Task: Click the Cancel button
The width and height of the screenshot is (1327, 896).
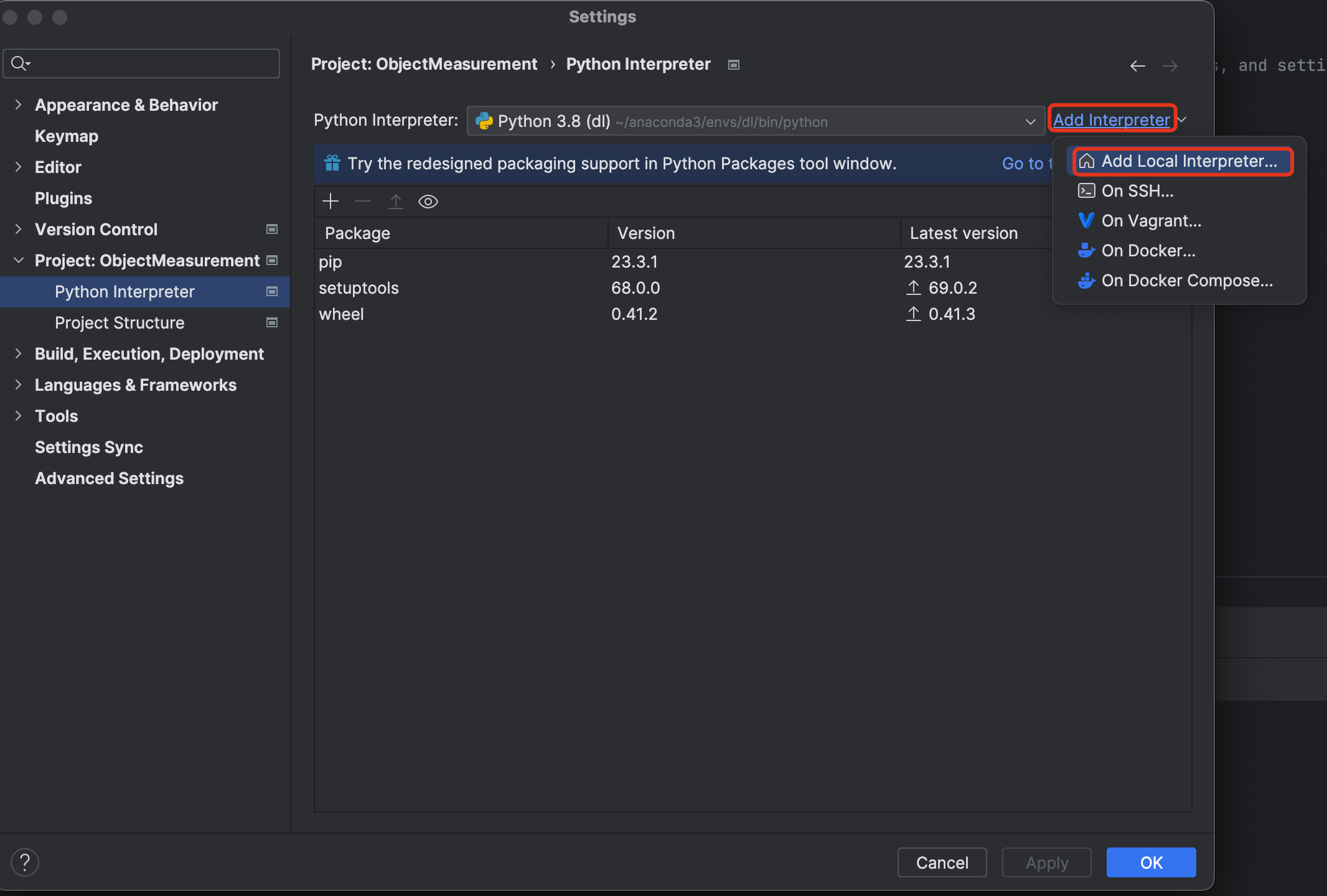Action: [942, 862]
